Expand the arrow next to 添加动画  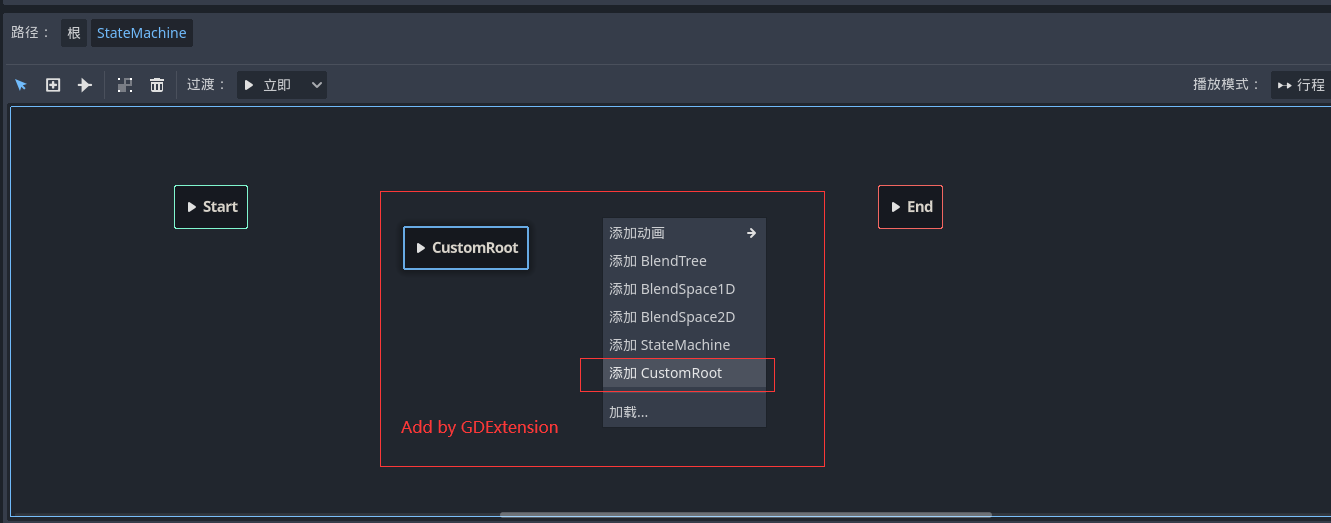[752, 233]
